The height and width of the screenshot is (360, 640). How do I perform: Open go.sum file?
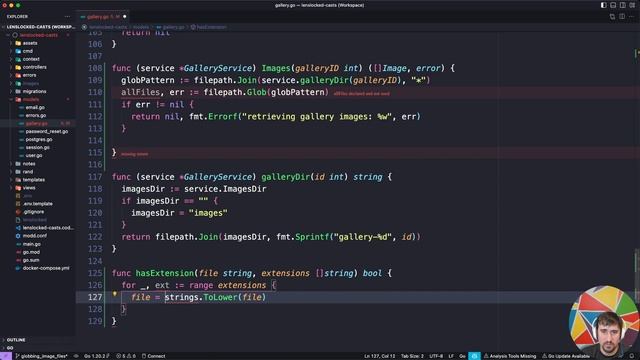31,260
